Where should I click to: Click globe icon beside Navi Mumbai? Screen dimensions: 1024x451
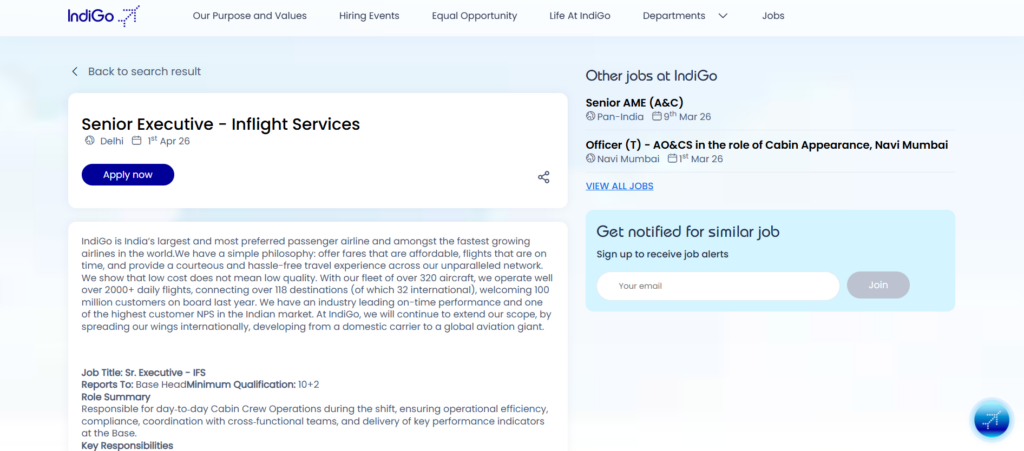pos(591,159)
